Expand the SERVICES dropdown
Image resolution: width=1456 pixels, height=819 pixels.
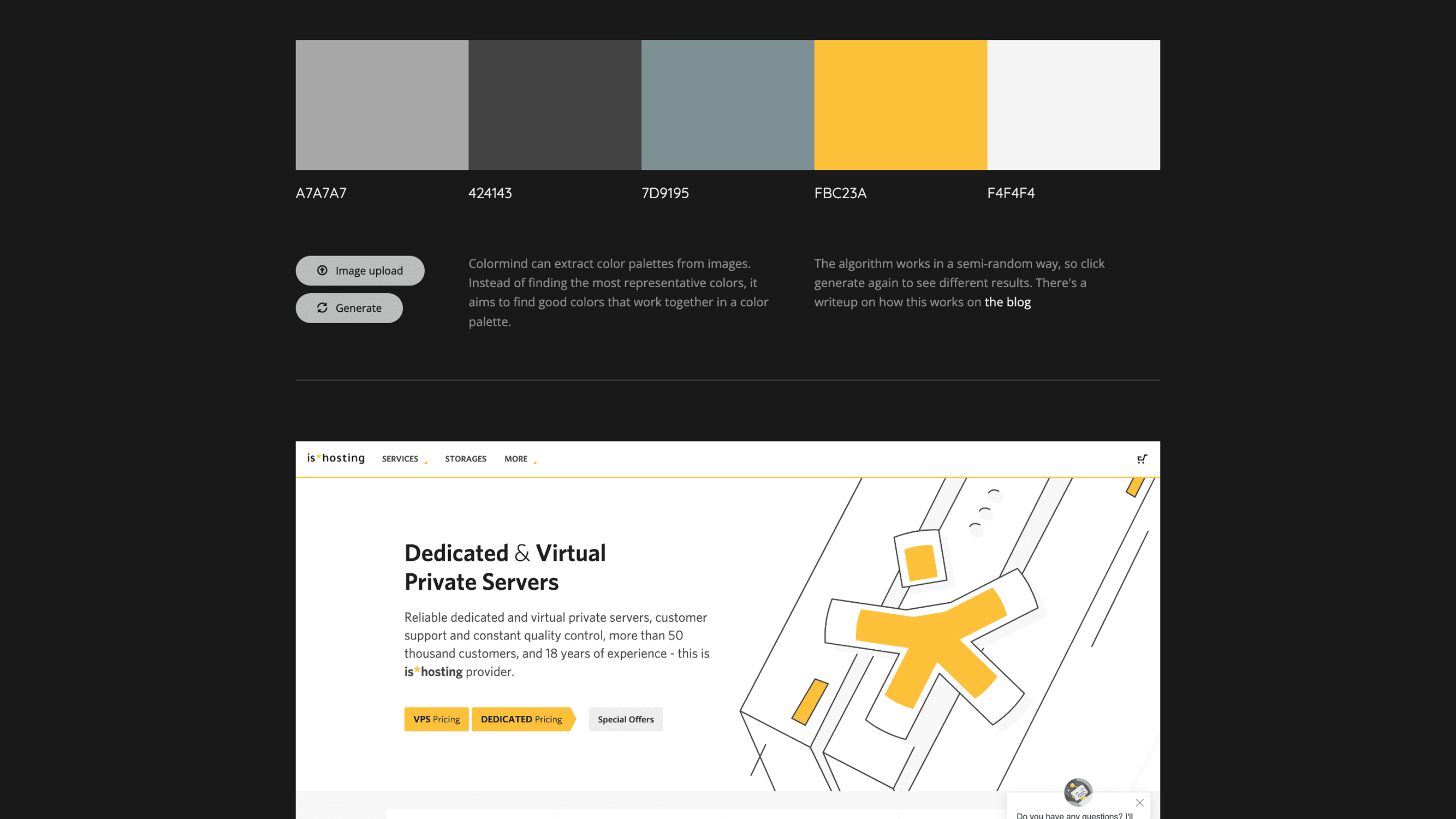pos(400,459)
